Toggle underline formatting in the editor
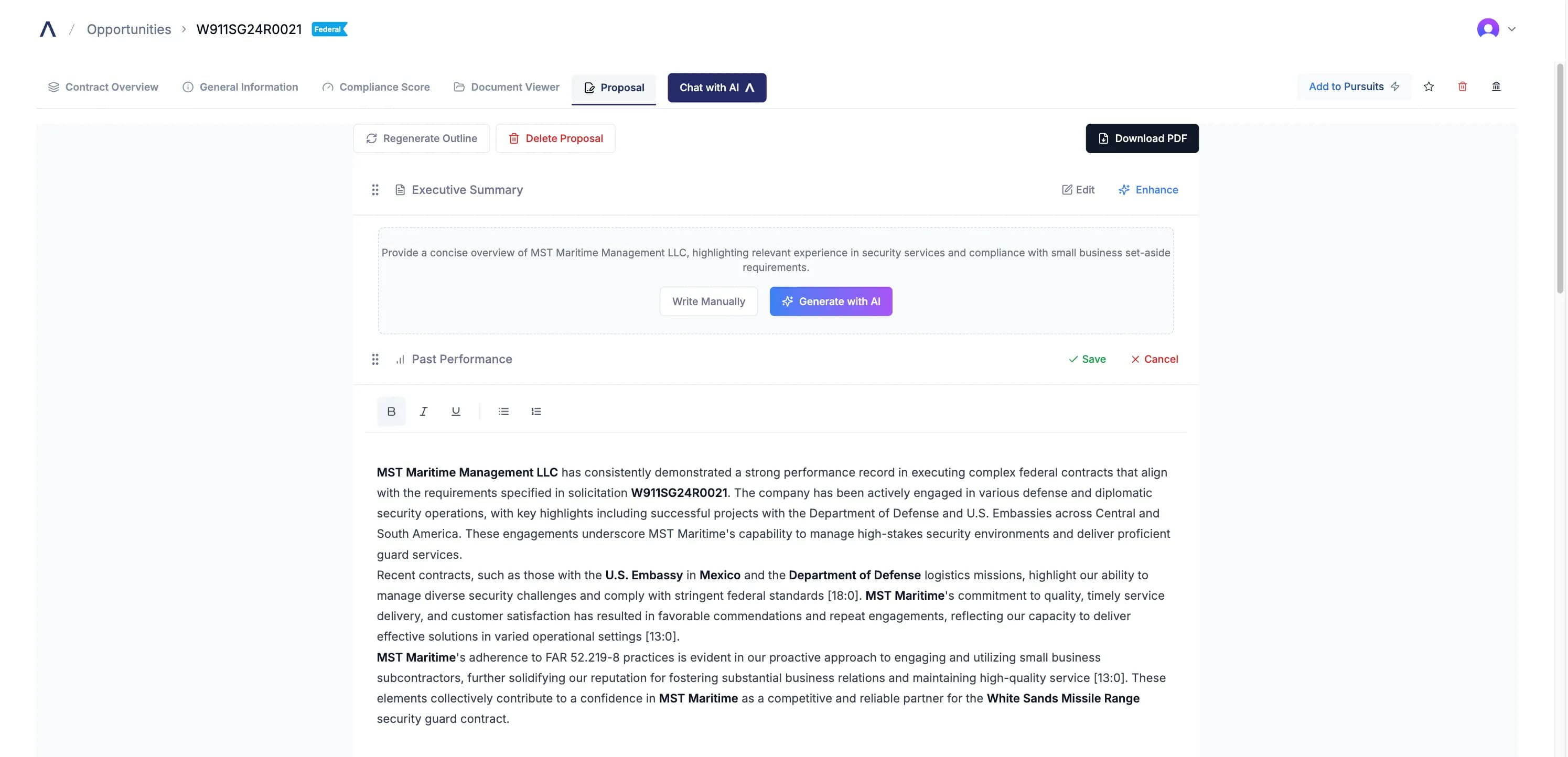This screenshot has height=757, width=1568. coord(455,412)
